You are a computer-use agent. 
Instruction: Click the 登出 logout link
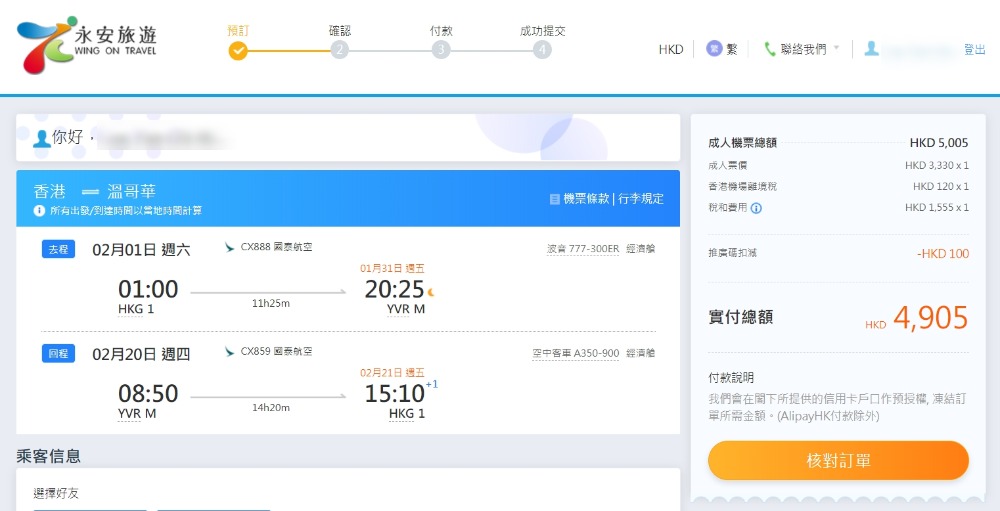[974, 49]
